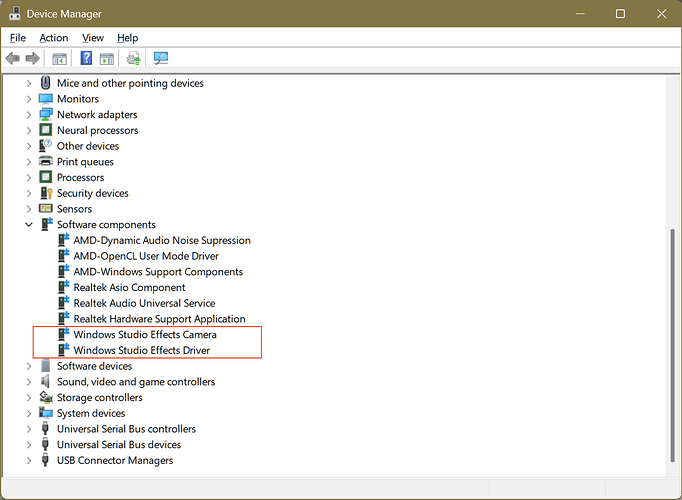Expand the Software devices node

pos(29,366)
